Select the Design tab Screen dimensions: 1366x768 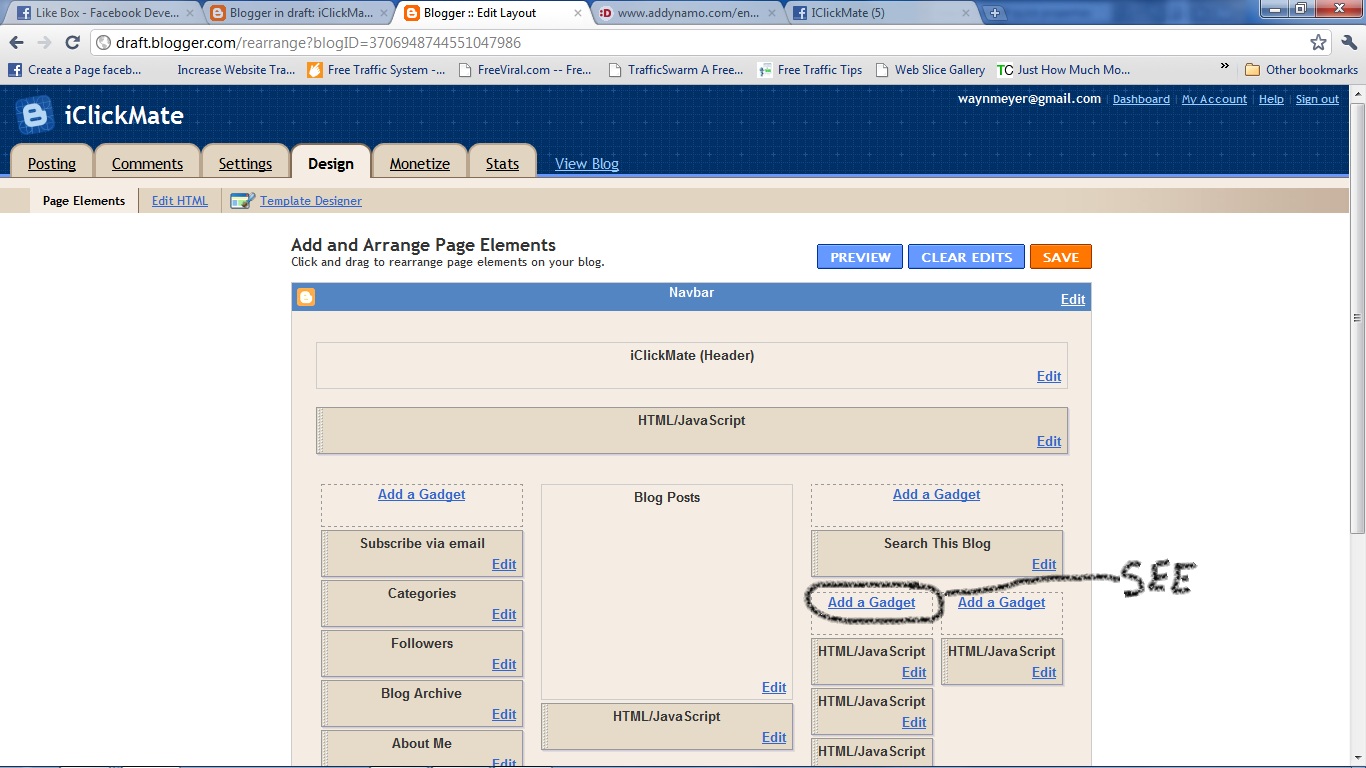(x=331, y=163)
